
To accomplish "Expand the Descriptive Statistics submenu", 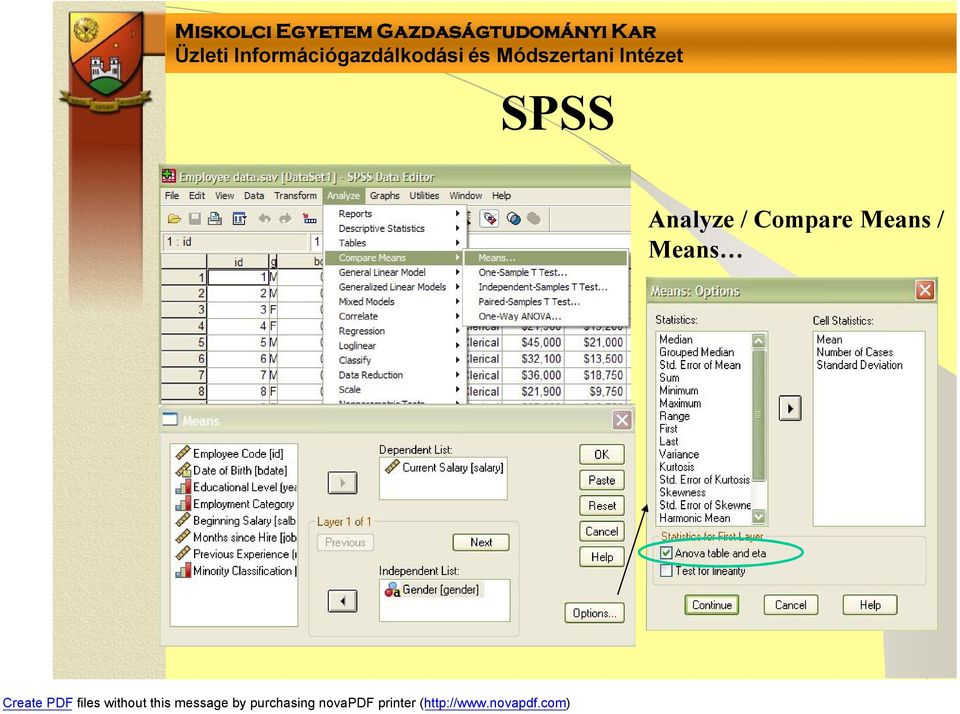I will (395, 228).
